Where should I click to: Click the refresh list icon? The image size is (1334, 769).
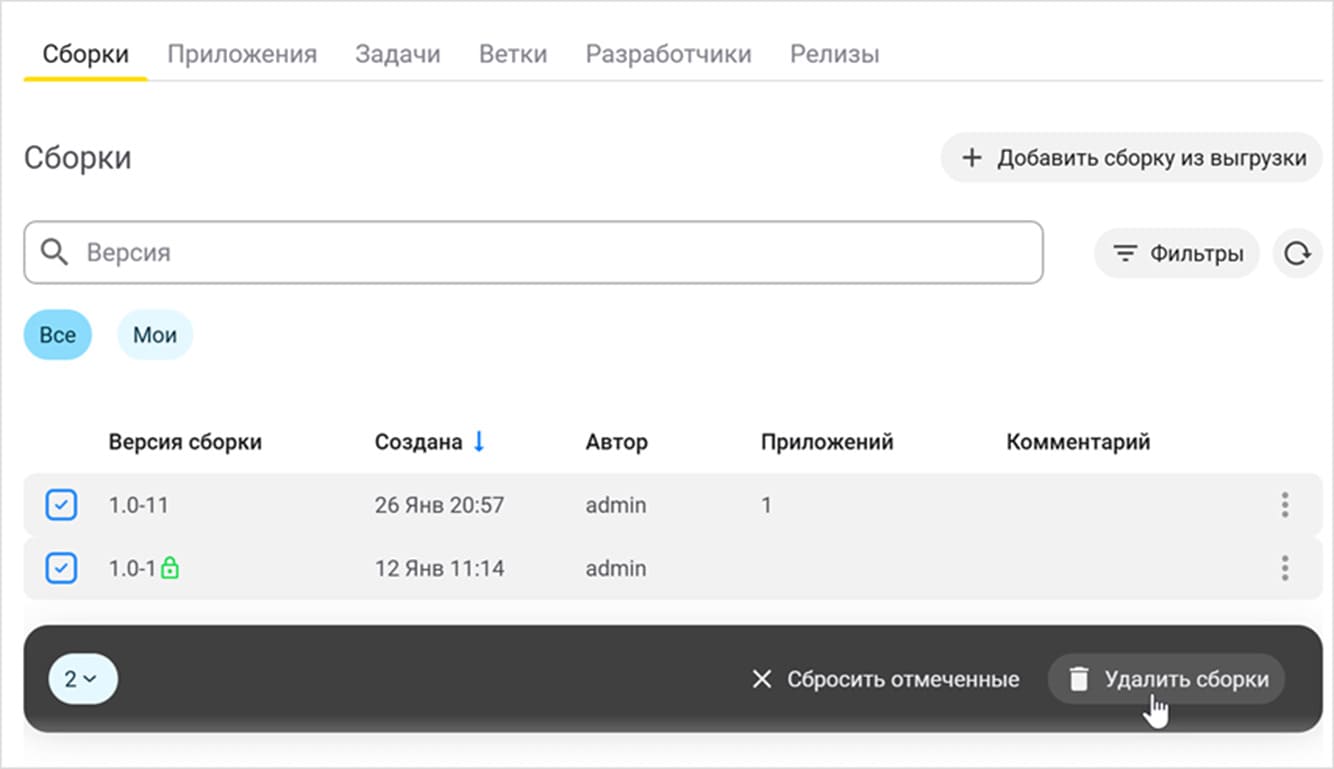[x=1297, y=254]
